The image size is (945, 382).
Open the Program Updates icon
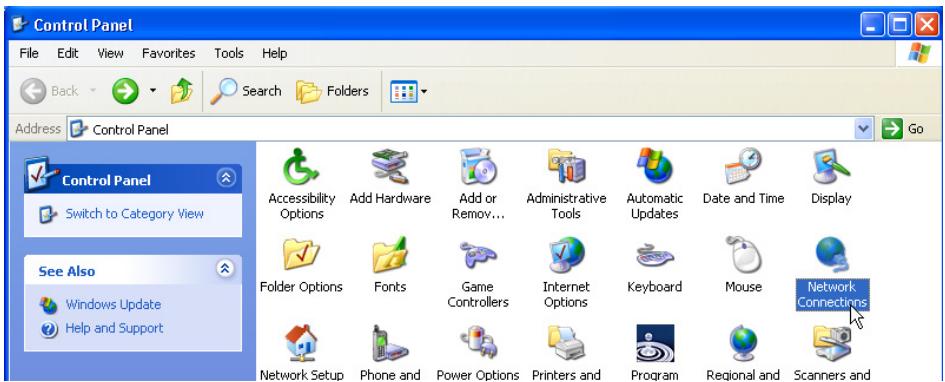coord(655,343)
